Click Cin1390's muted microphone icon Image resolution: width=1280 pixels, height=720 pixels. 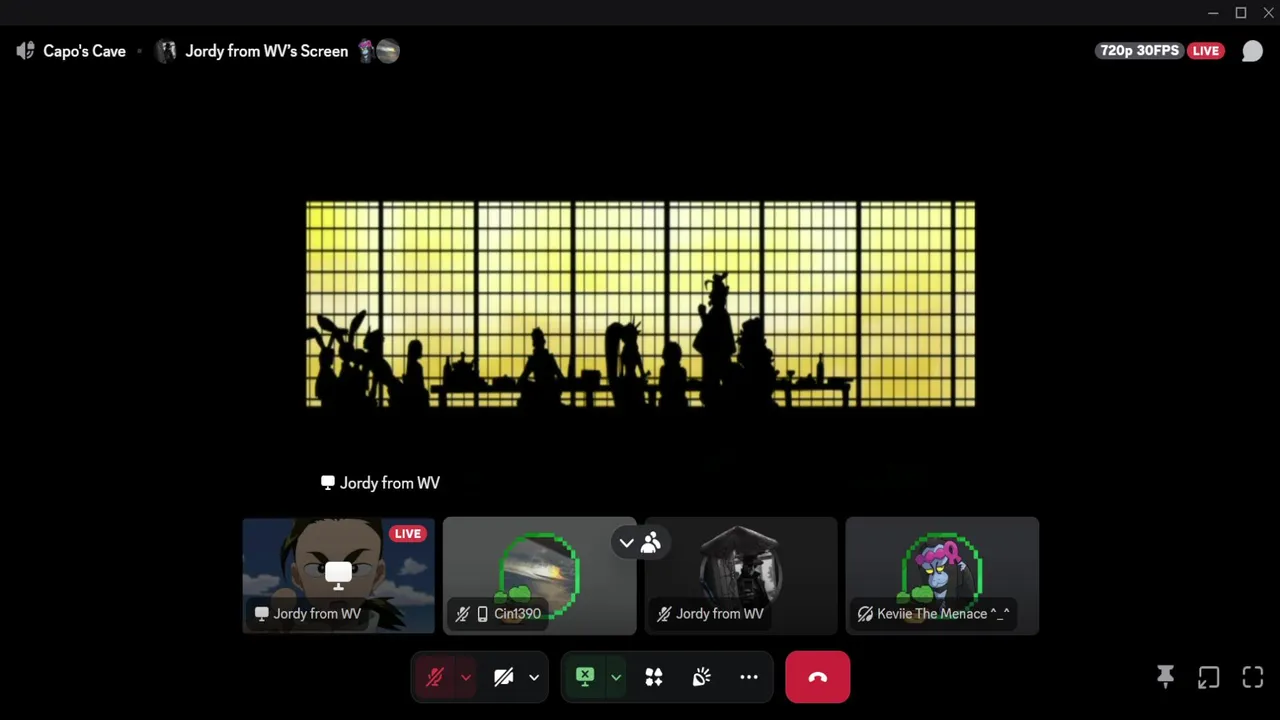click(x=462, y=614)
